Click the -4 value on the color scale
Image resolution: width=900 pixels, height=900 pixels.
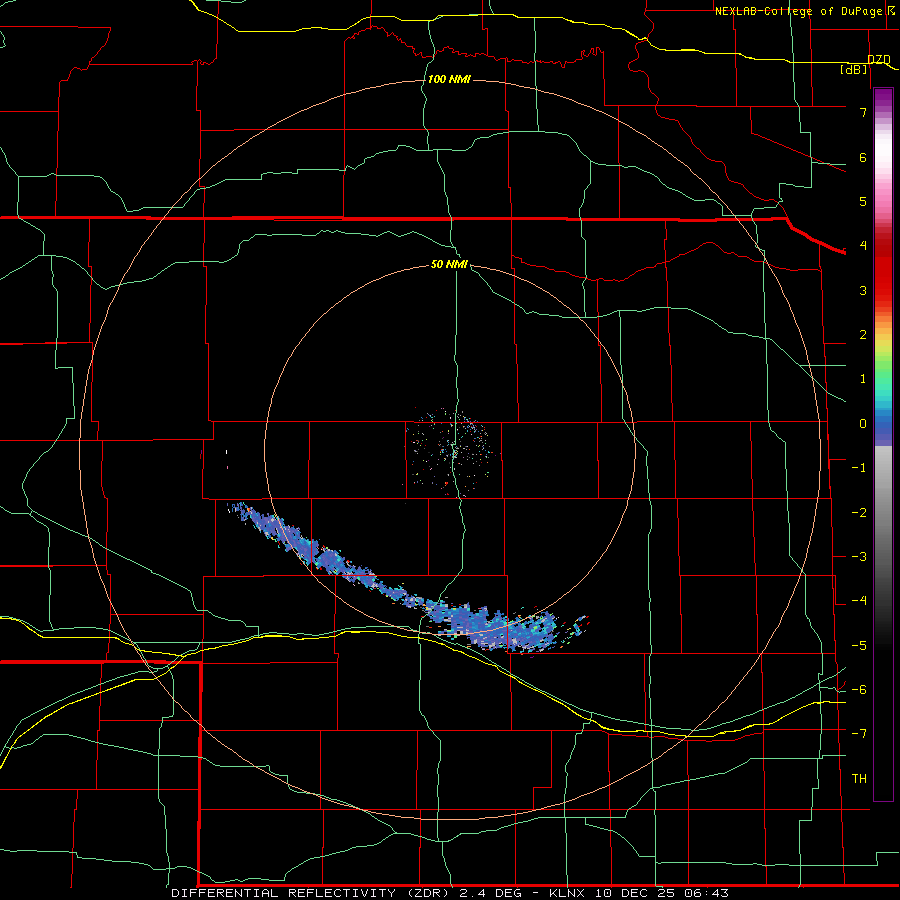pos(859,601)
